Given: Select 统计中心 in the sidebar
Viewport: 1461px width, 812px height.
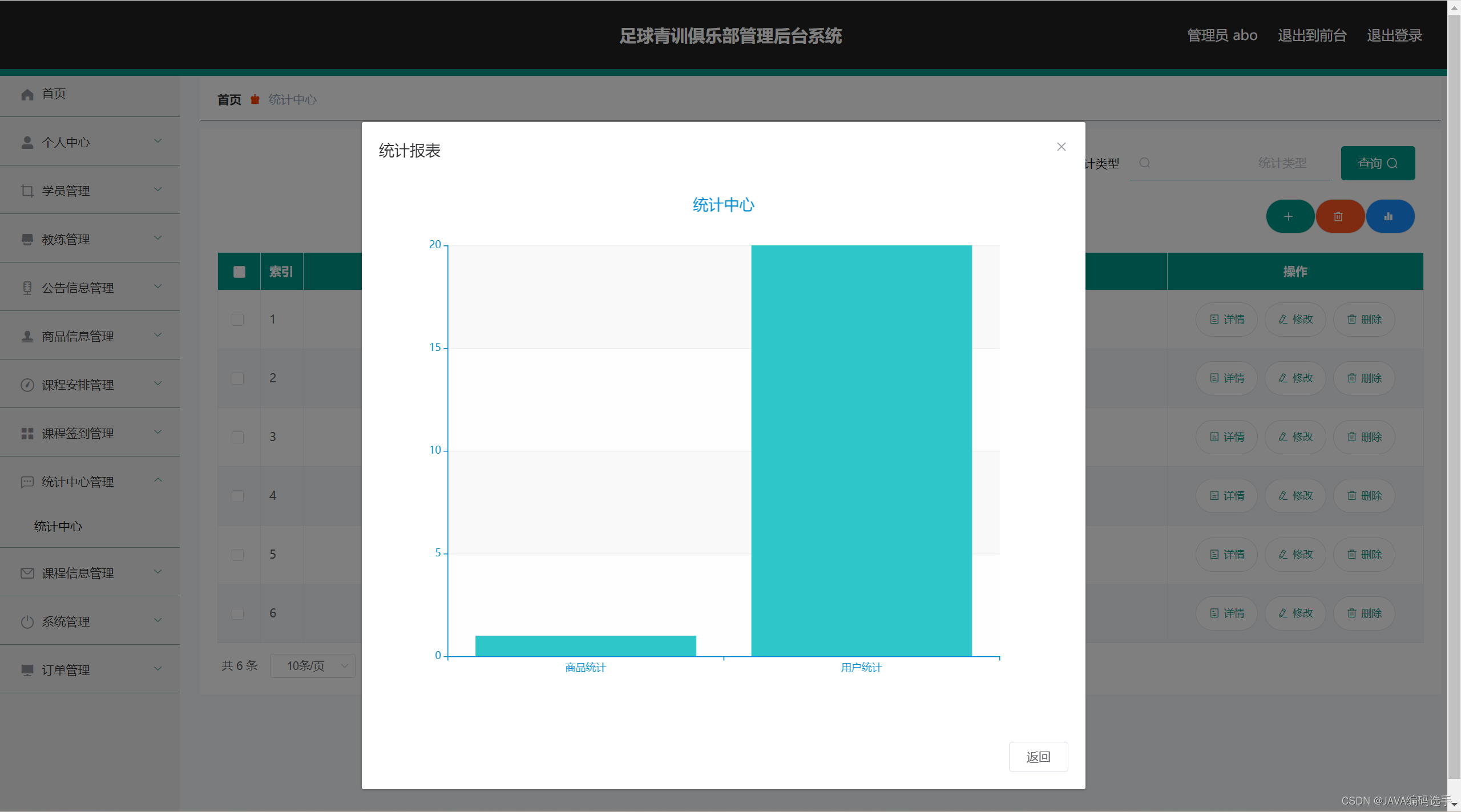Looking at the screenshot, I should 58,526.
